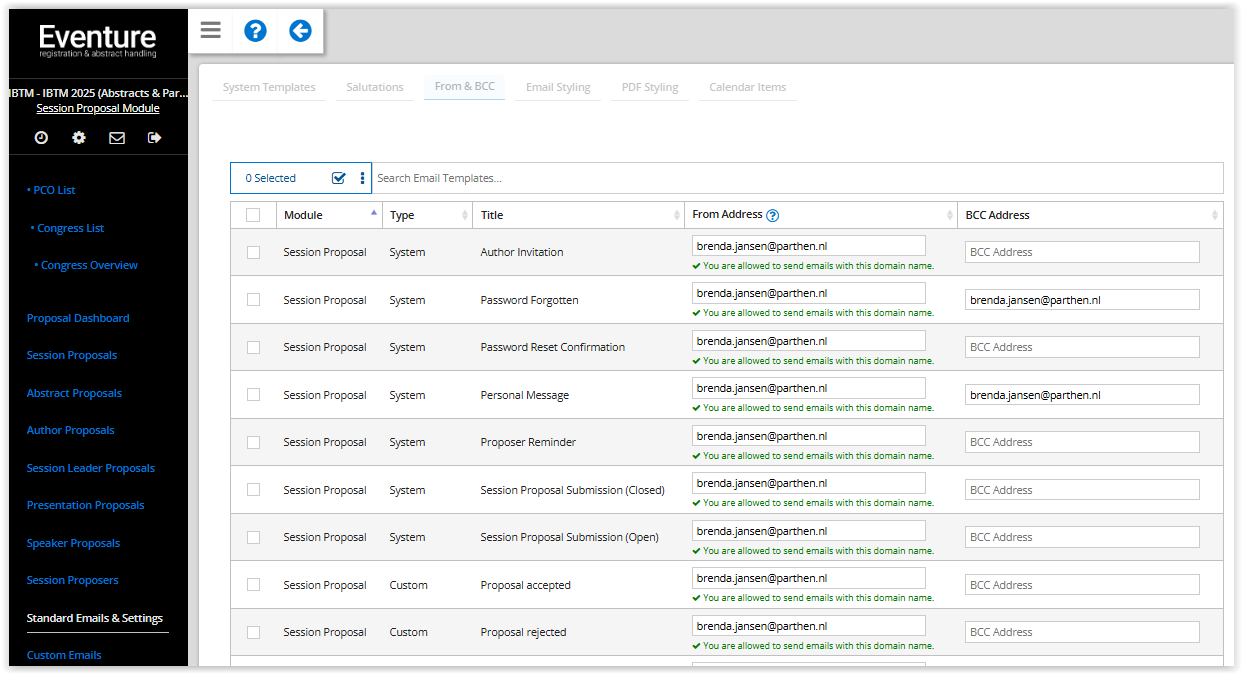Sort by the Type column header arrows
This screenshot has width=1242, height=674.
(465, 215)
